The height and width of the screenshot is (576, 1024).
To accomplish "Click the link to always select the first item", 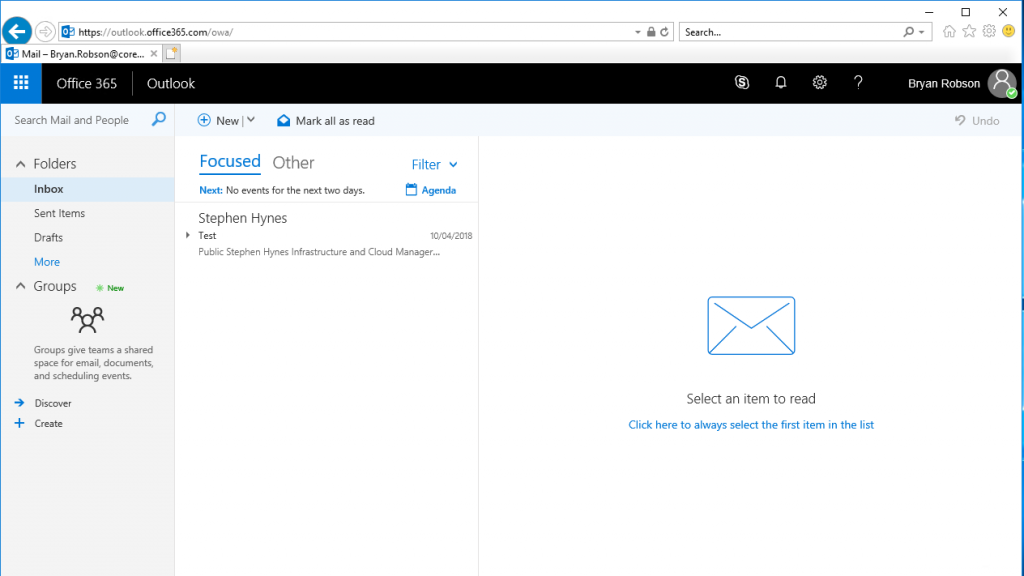I will tap(751, 424).
